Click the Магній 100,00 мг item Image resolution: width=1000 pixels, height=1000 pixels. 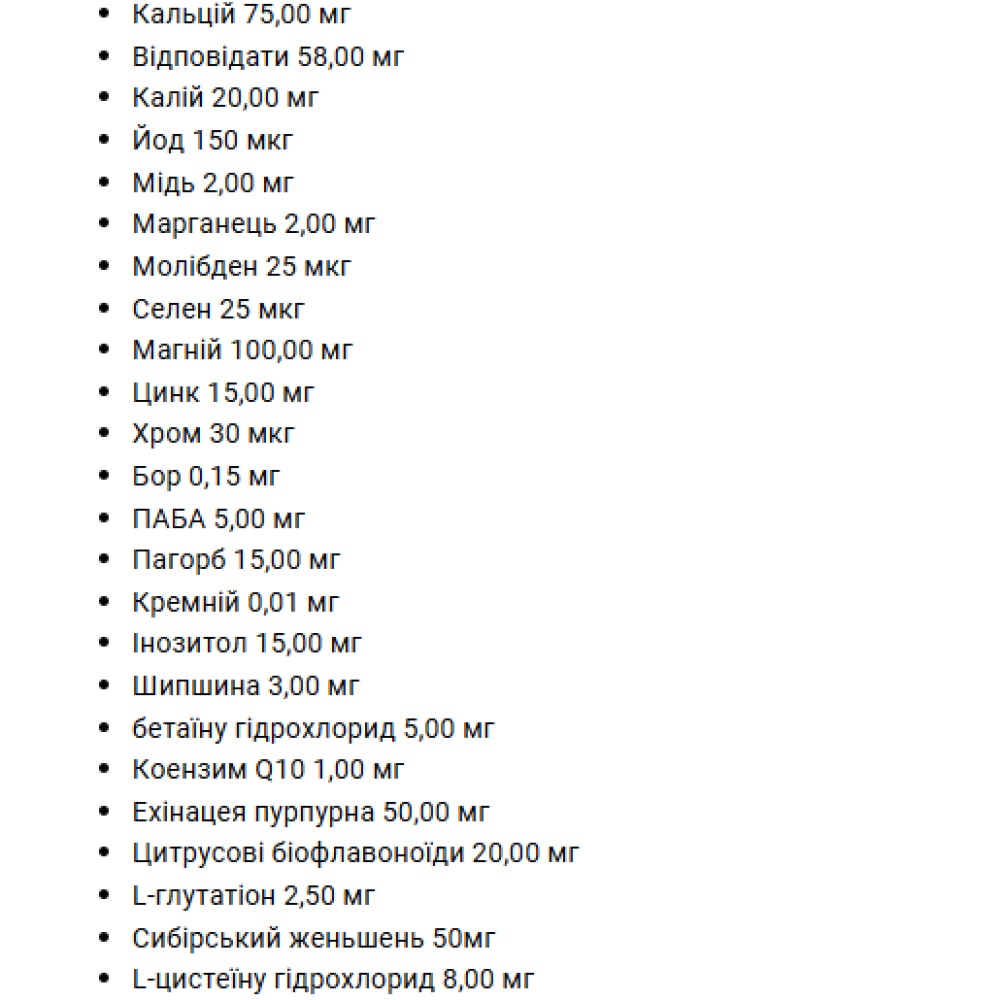(243, 351)
